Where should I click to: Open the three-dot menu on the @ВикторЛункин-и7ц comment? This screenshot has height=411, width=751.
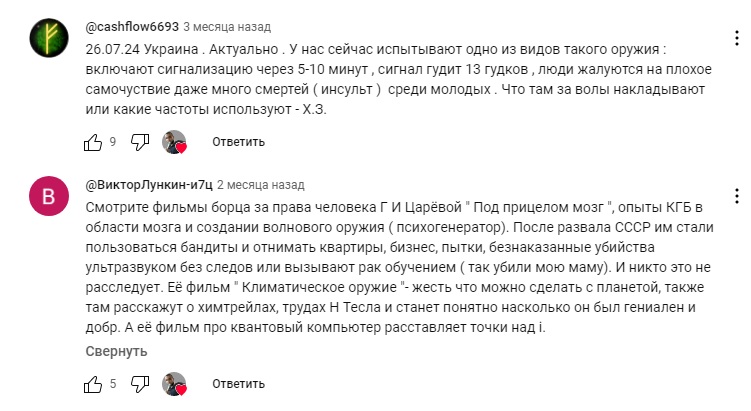click(x=737, y=196)
